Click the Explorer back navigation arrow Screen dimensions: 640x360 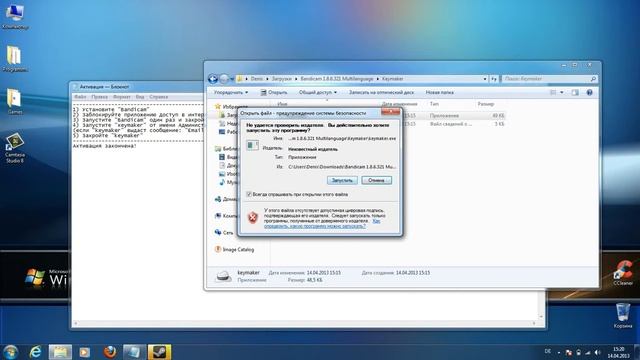213,79
